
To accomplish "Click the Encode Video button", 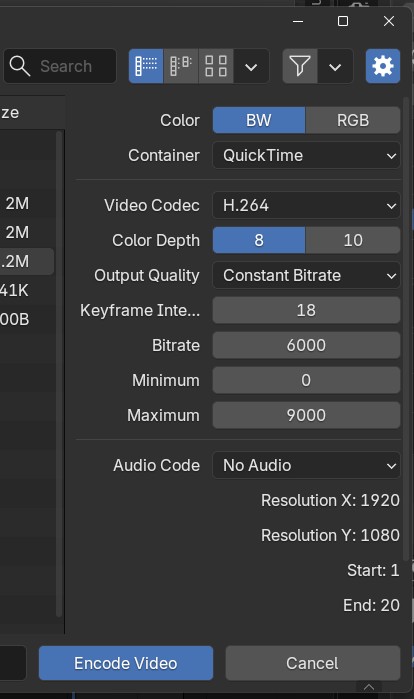I will coord(126,663).
